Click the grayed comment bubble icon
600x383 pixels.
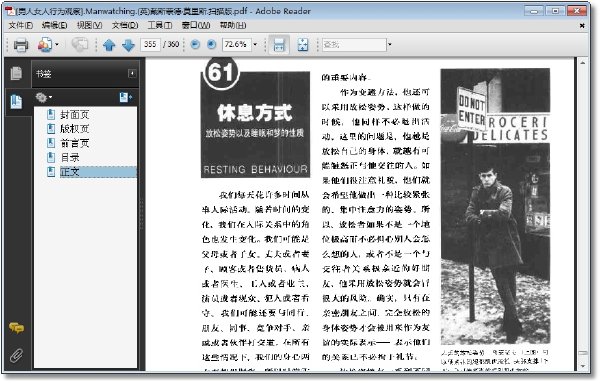coord(80,45)
